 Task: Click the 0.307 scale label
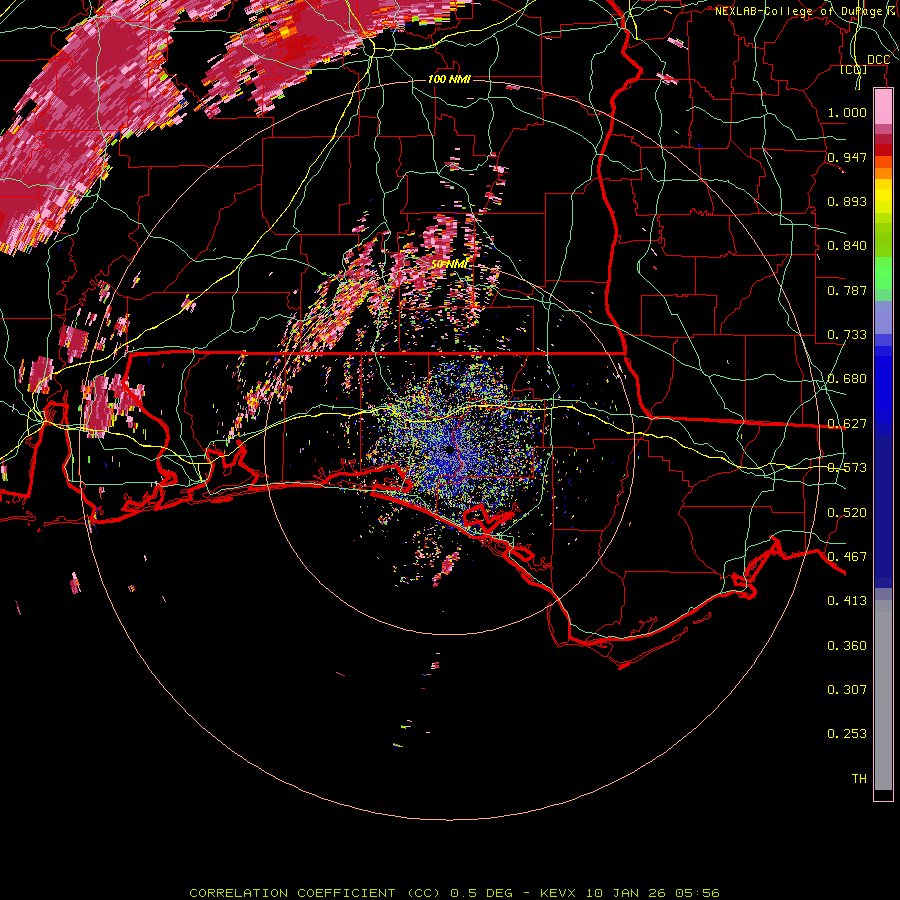(x=847, y=690)
